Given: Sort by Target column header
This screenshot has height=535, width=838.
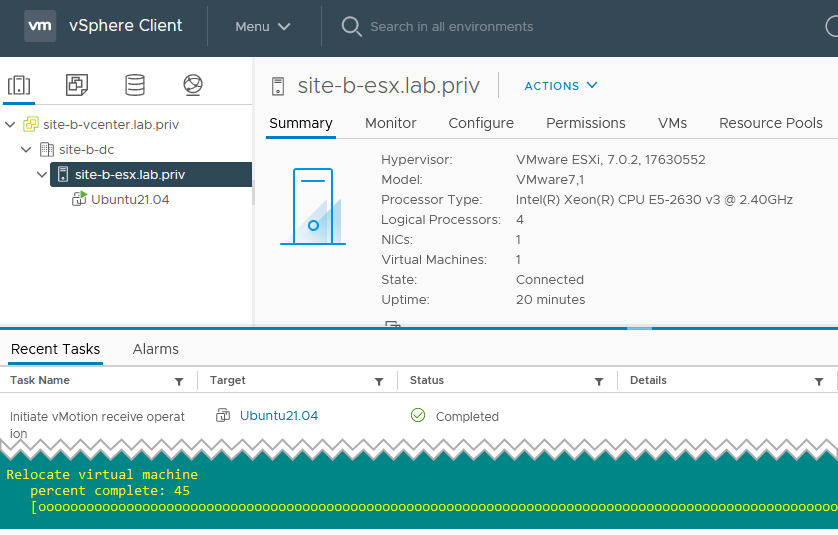Looking at the screenshot, I should [228, 381].
